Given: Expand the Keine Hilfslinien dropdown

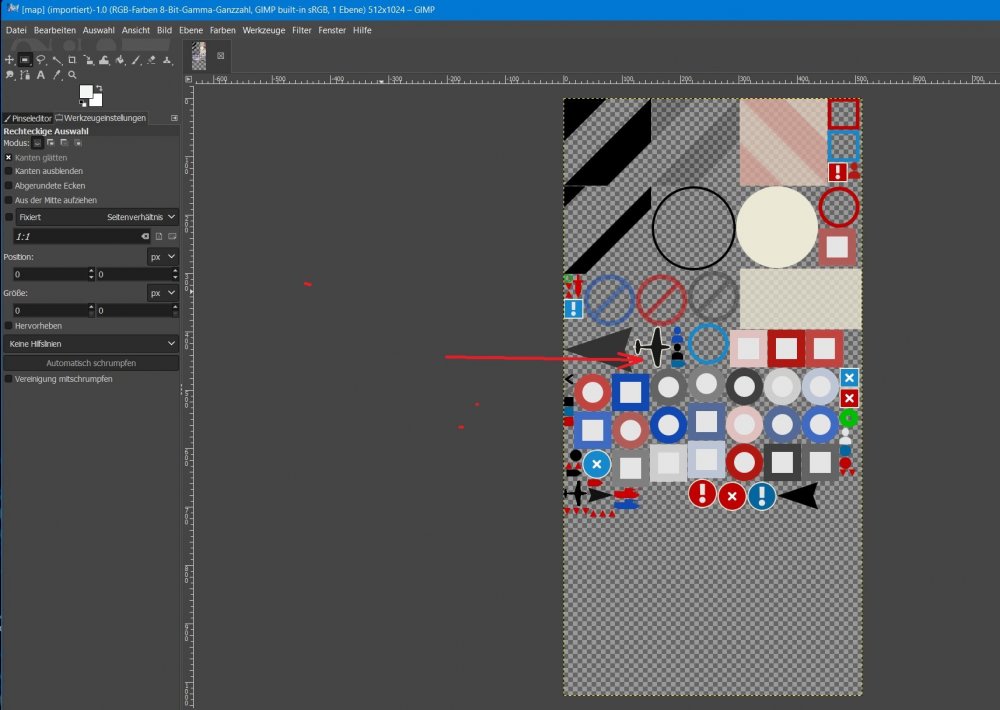Looking at the screenshot, I should coord(91,343).
